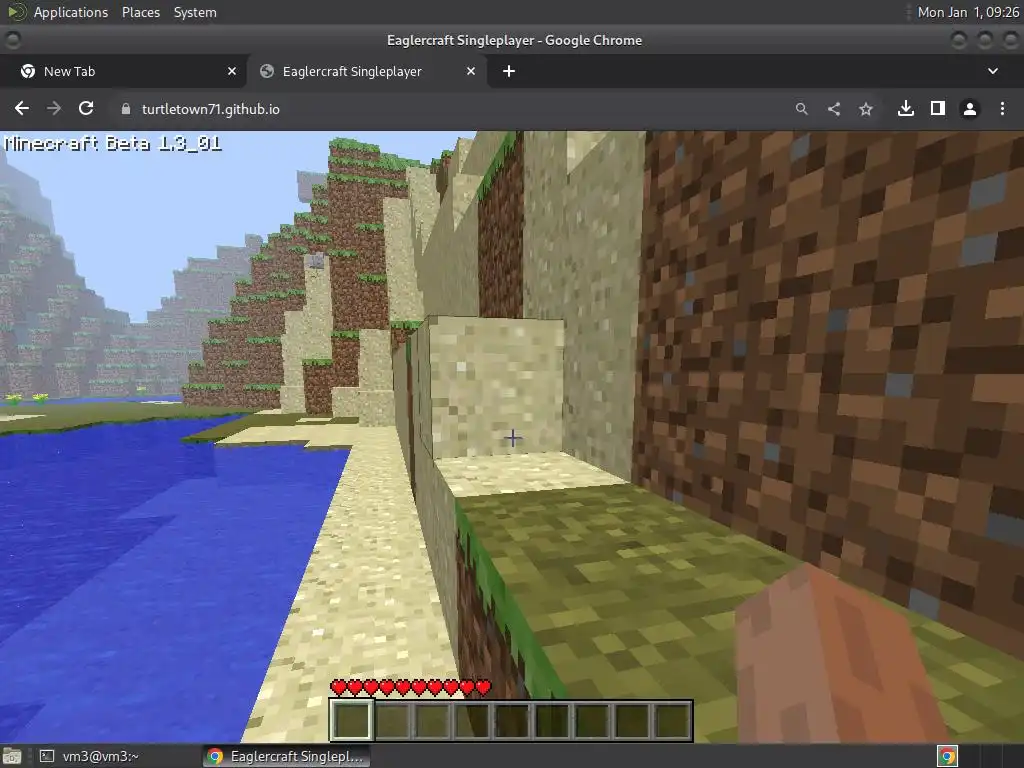Open a new tab with plus button
The height and width of the screenshot is (768, 1024).
(509, 71)
